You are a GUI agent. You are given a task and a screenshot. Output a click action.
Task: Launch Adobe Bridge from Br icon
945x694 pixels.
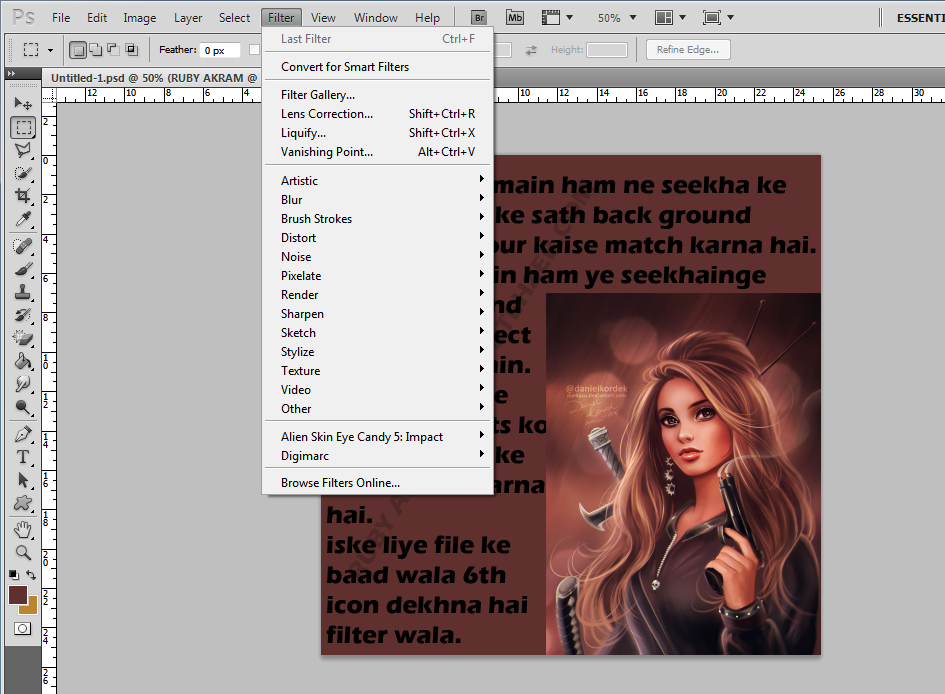coord(479,17)
